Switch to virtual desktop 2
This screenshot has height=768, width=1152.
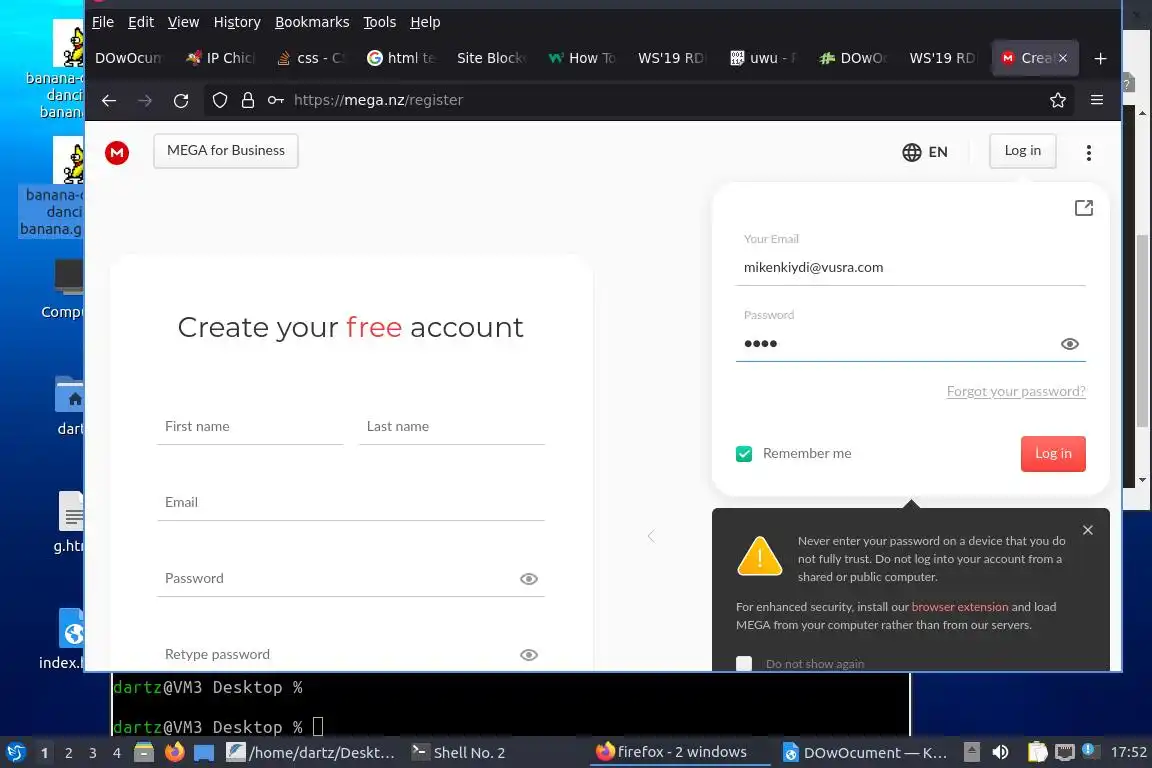pyautogui.click(x=68, y=753)
